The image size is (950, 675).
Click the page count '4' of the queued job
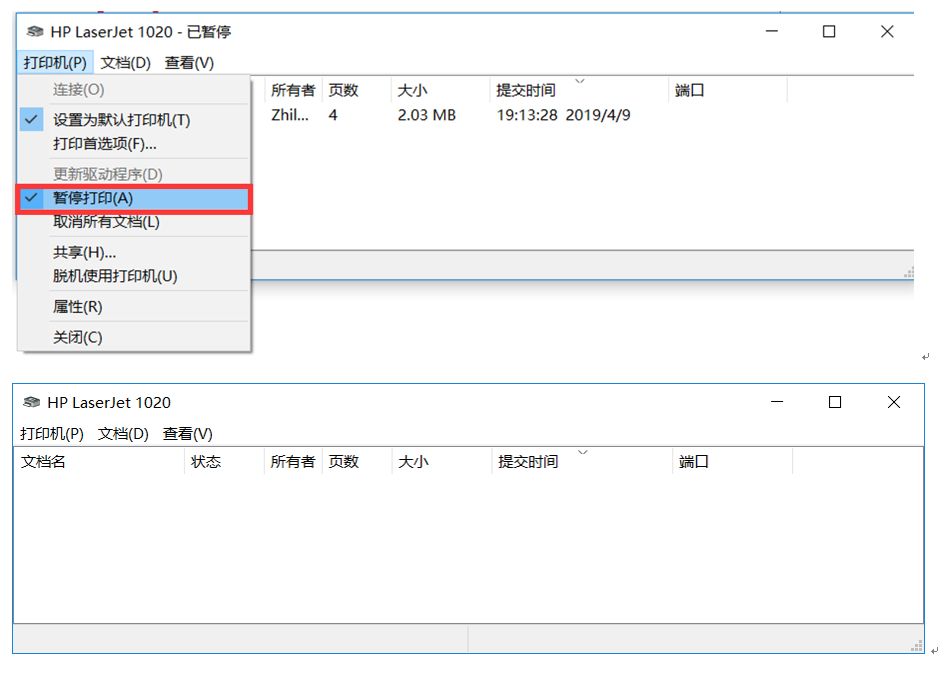tap(333, 115)
